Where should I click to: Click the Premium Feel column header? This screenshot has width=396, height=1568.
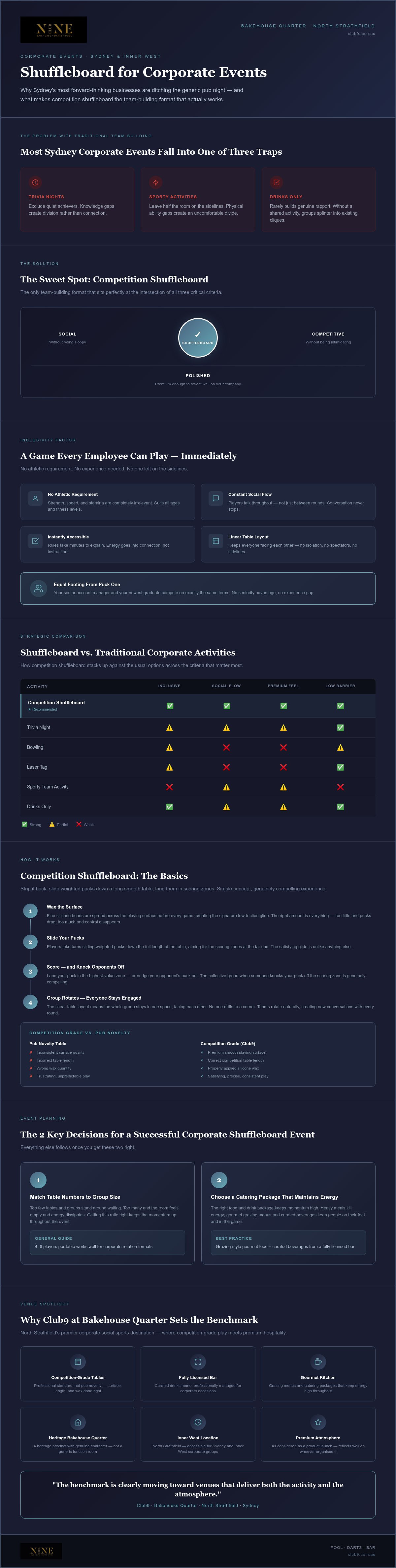[x=283, y=686]
